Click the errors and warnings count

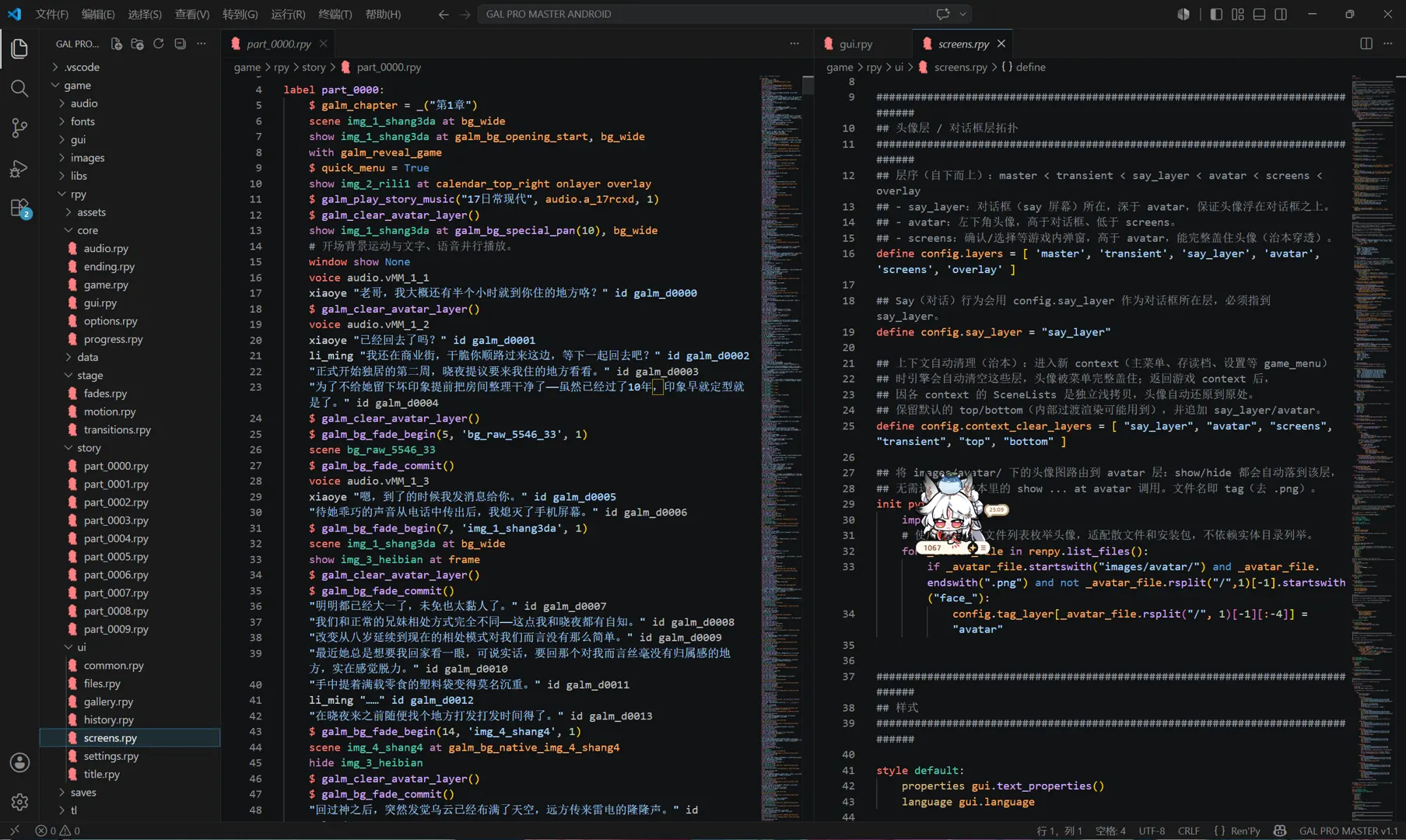pos(58,831)
